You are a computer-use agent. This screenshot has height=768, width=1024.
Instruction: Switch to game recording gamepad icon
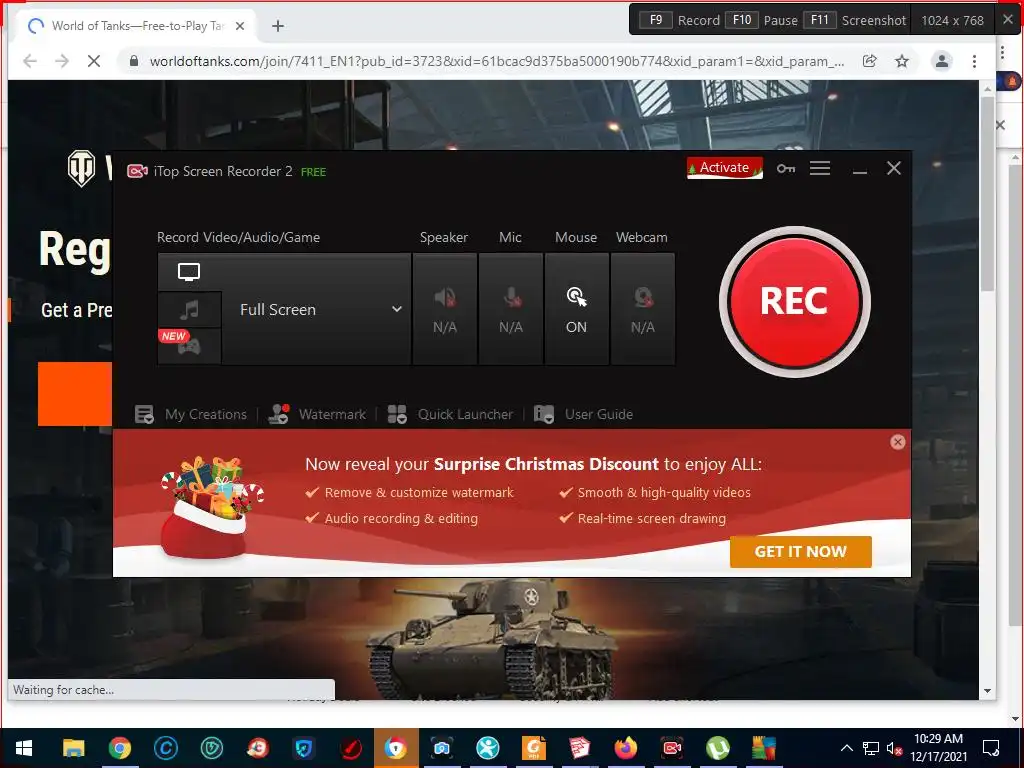189,346
